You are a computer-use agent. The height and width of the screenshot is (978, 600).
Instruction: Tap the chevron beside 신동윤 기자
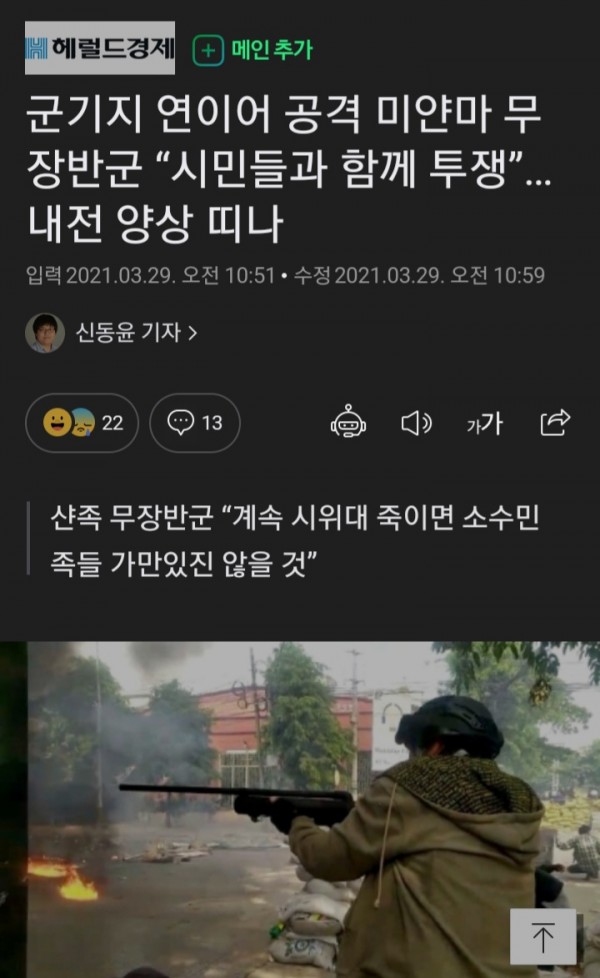click(x=193, y=334)
